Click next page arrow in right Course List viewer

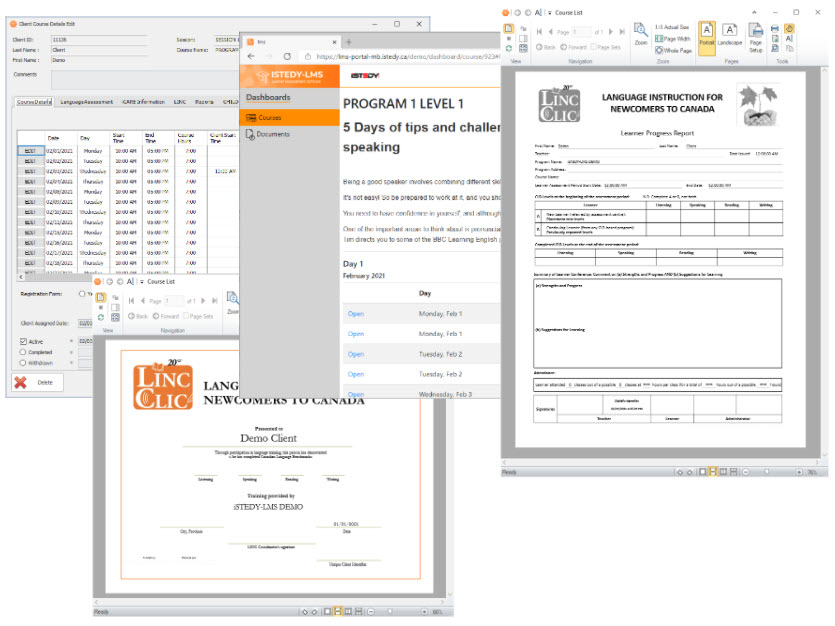611,32
